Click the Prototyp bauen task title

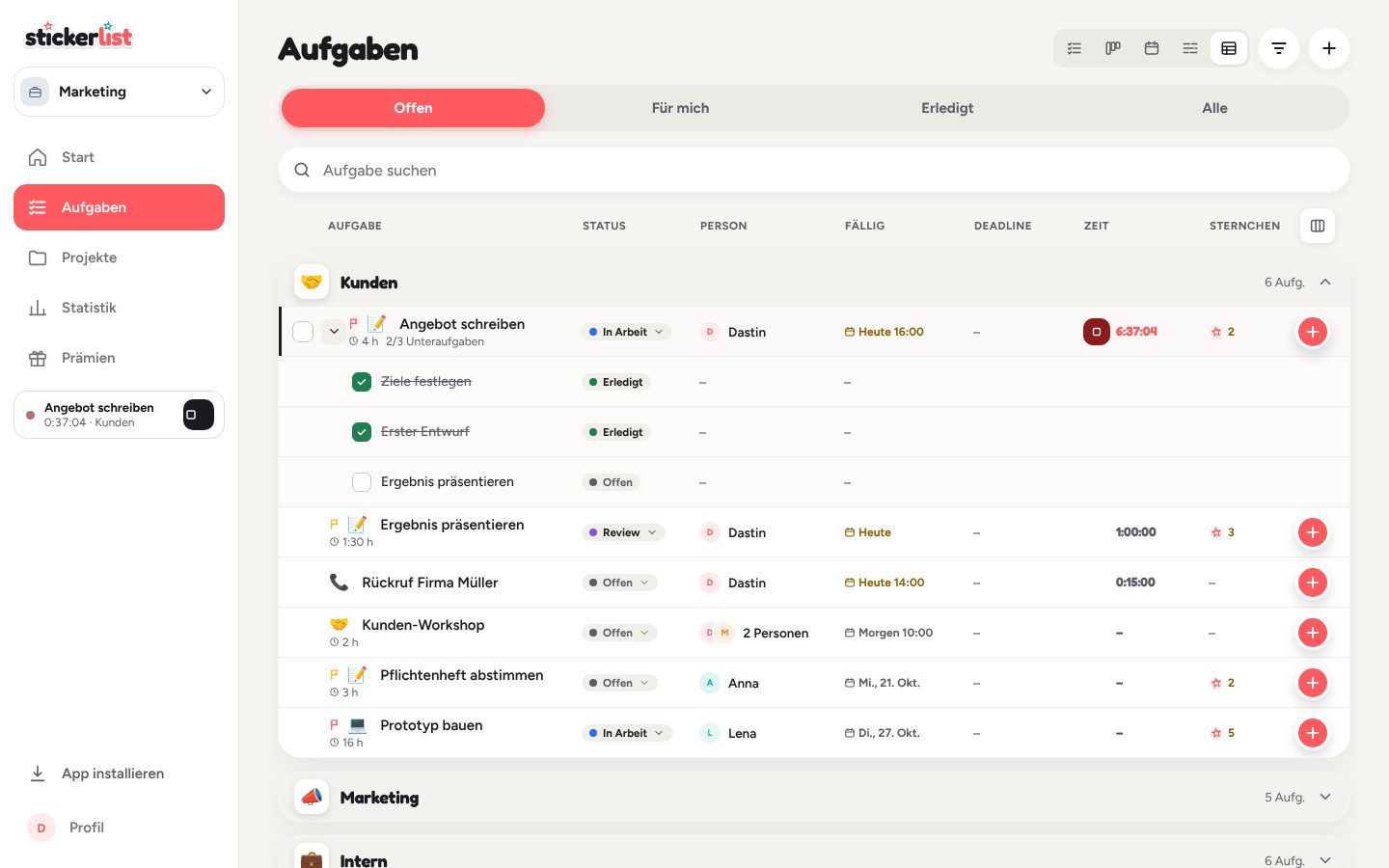tap(431, 725)
